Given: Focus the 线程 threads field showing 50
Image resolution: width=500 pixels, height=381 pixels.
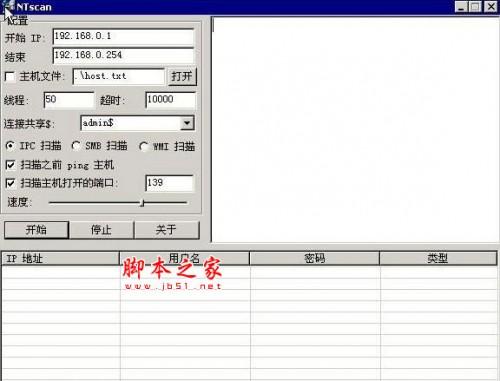Looking at the screenshot, I should click(x=69, y=100).
